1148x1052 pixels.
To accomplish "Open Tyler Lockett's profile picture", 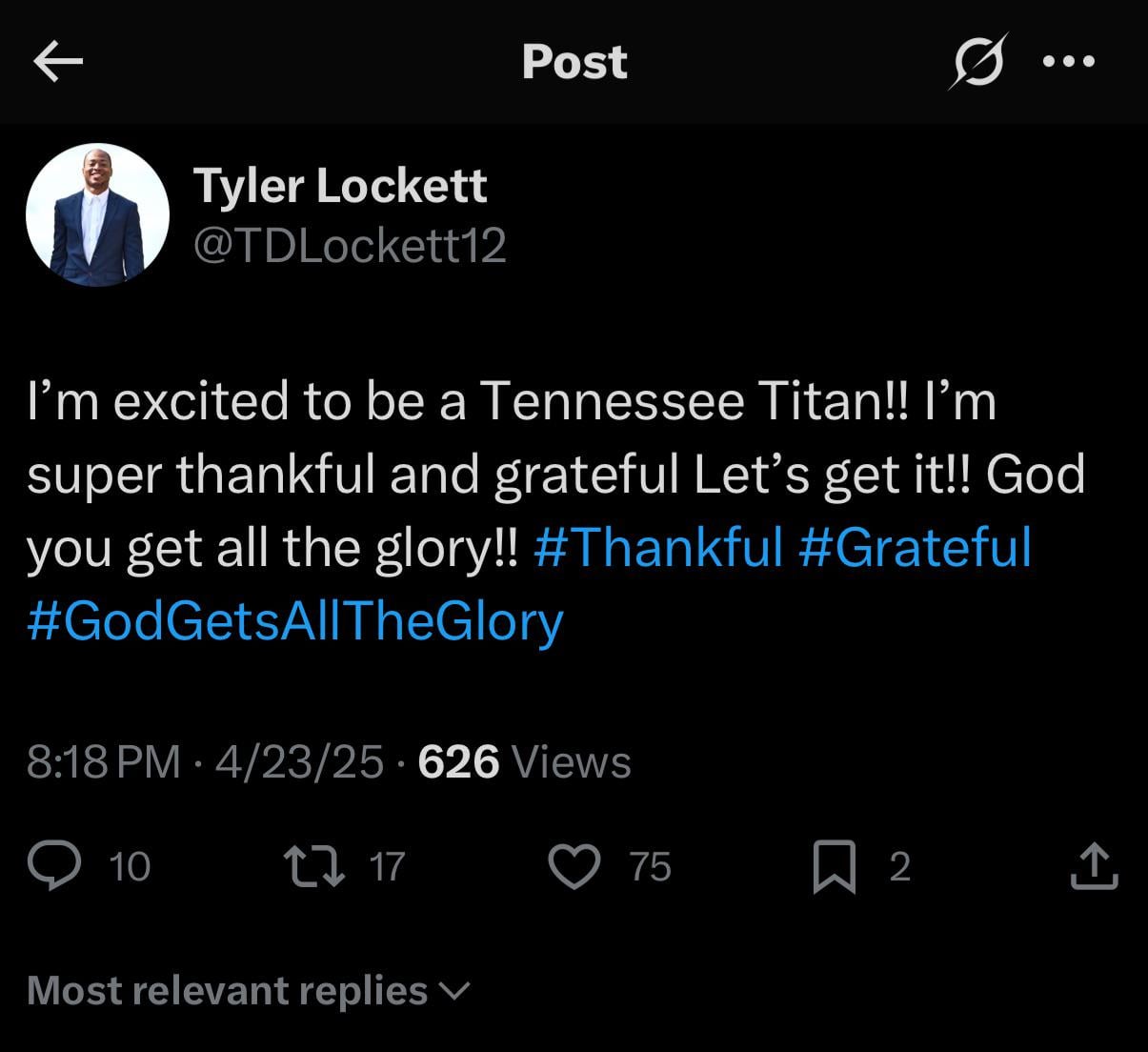I will 97,215.
